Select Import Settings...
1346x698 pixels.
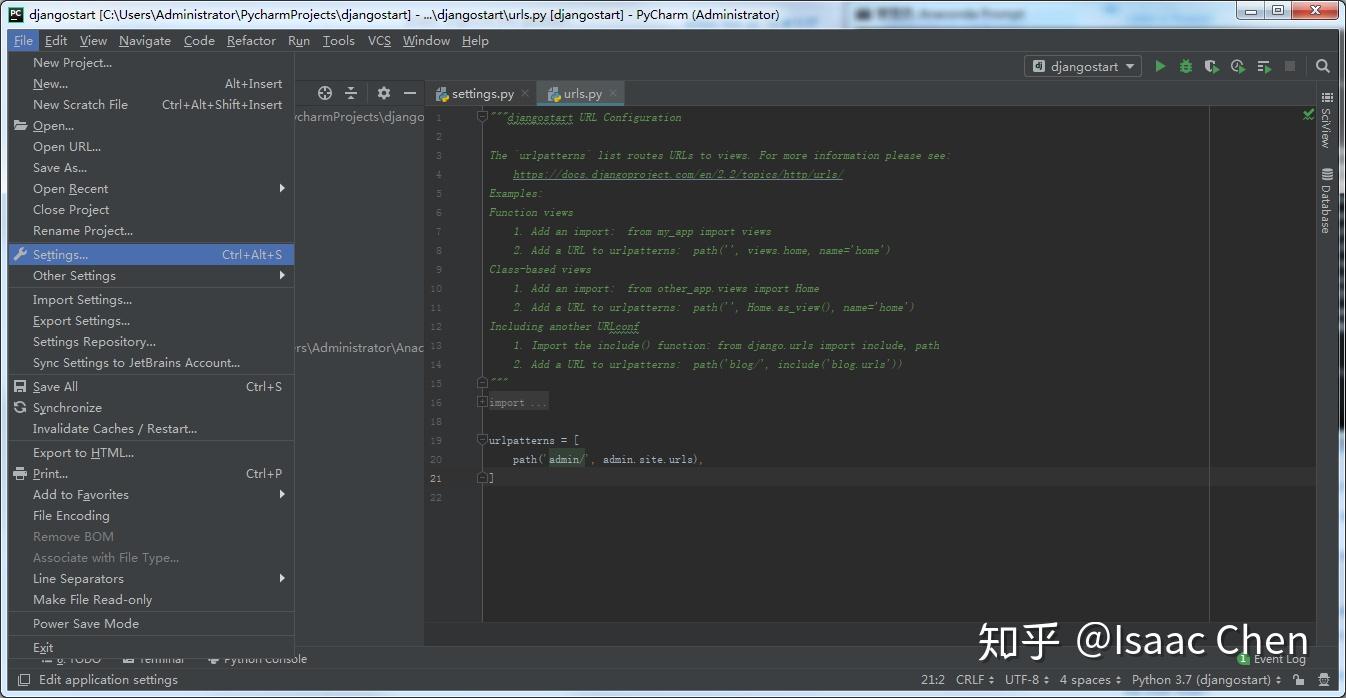coord(151,300)
